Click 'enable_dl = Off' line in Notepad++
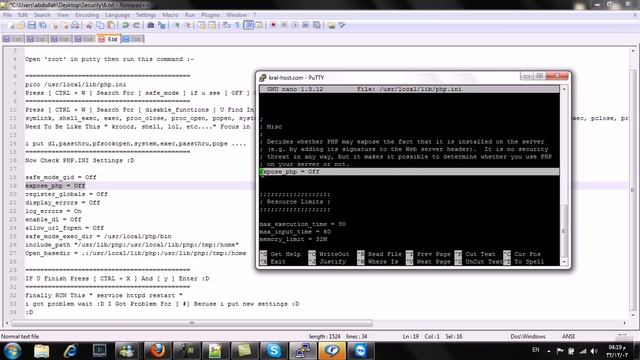This screenshot has width=640, height=360. [x=53, y=220]
